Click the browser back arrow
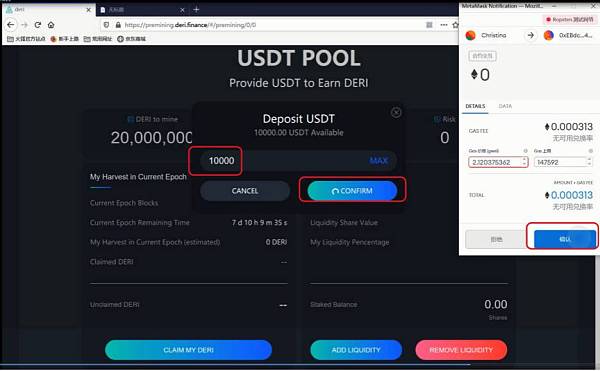This screenshot has height=371, width=600. [x=10, y=25]
